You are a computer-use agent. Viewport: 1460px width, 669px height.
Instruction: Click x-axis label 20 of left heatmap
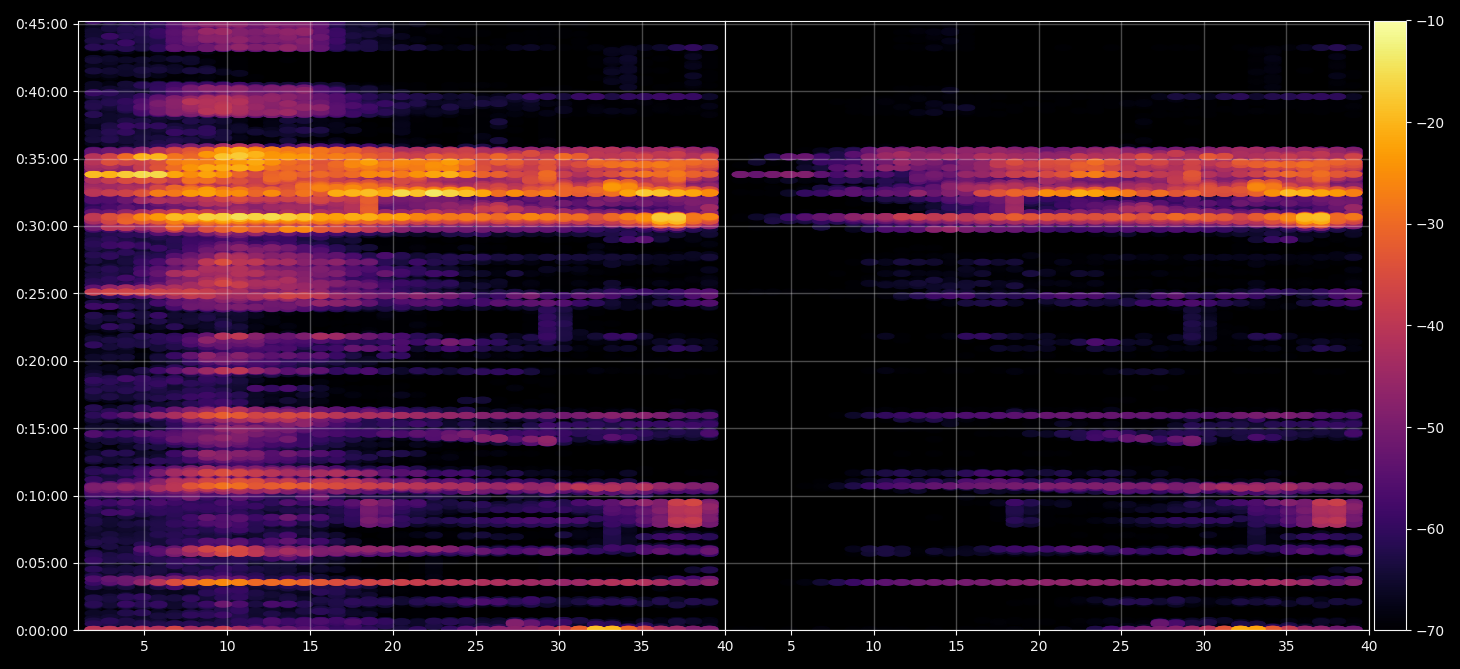pos(393,647)
